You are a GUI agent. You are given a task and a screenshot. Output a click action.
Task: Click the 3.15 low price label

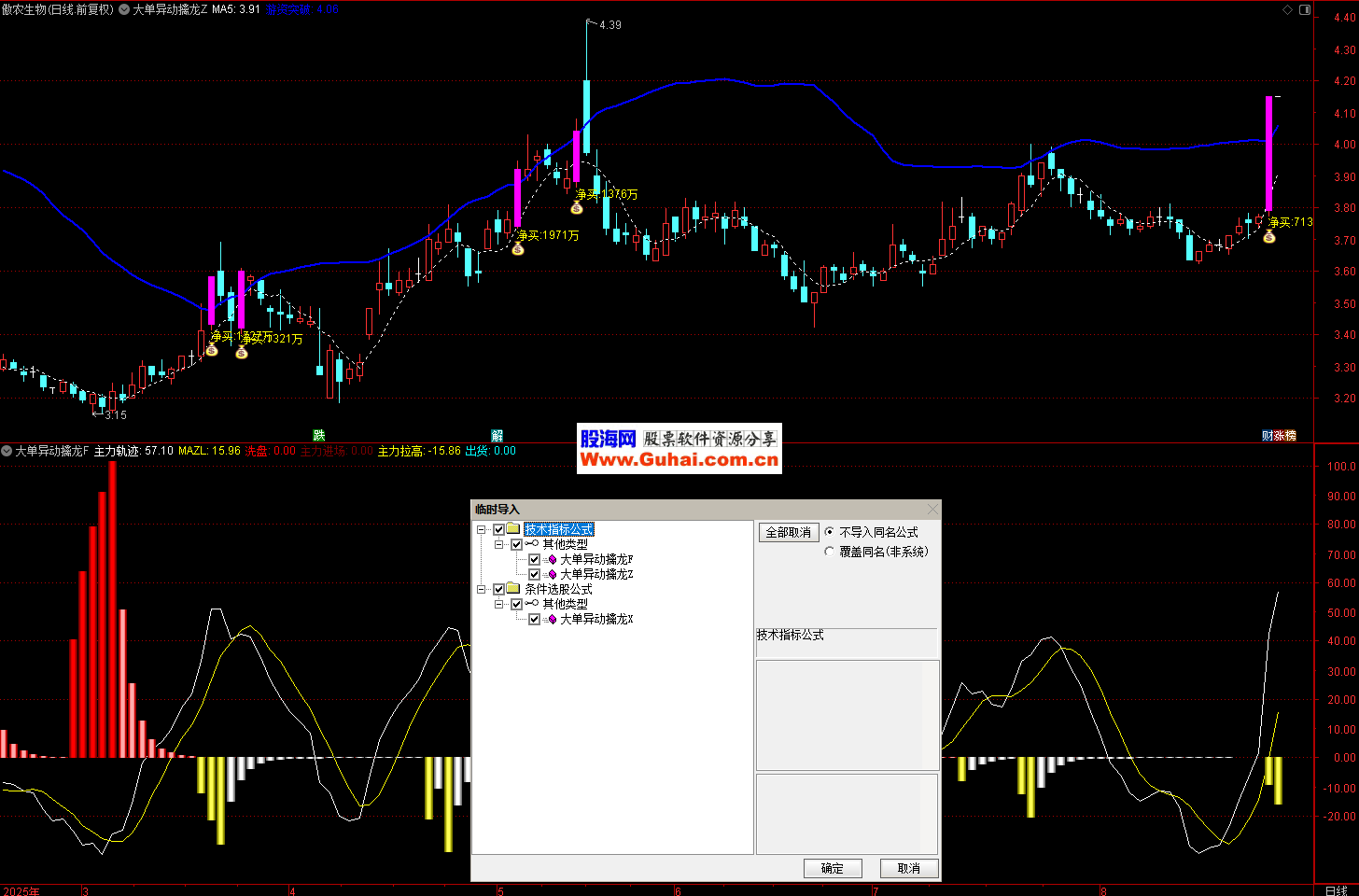pos(115,414)
